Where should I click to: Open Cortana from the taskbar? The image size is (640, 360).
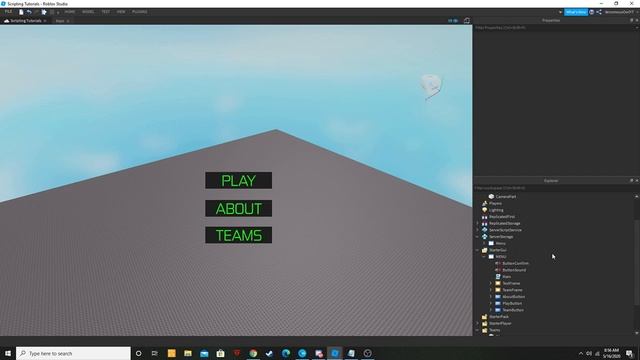(138, 353)
